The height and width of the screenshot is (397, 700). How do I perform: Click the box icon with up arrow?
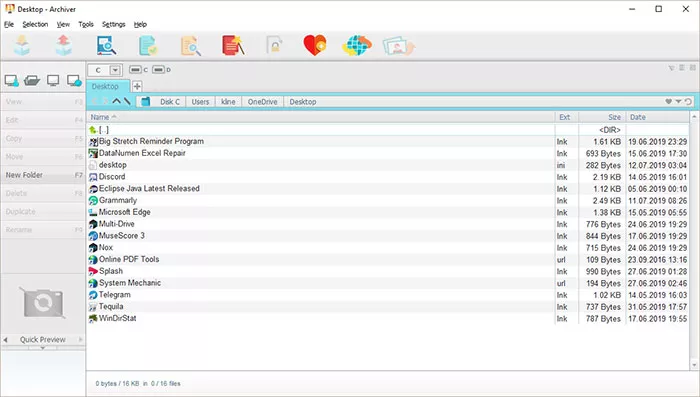(63, 46)
